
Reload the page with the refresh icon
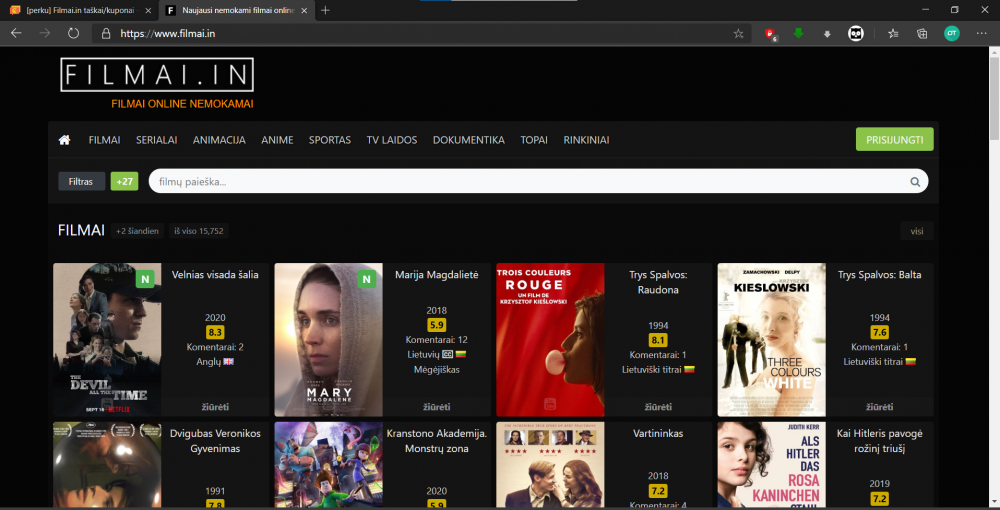(x=73, y=33)
